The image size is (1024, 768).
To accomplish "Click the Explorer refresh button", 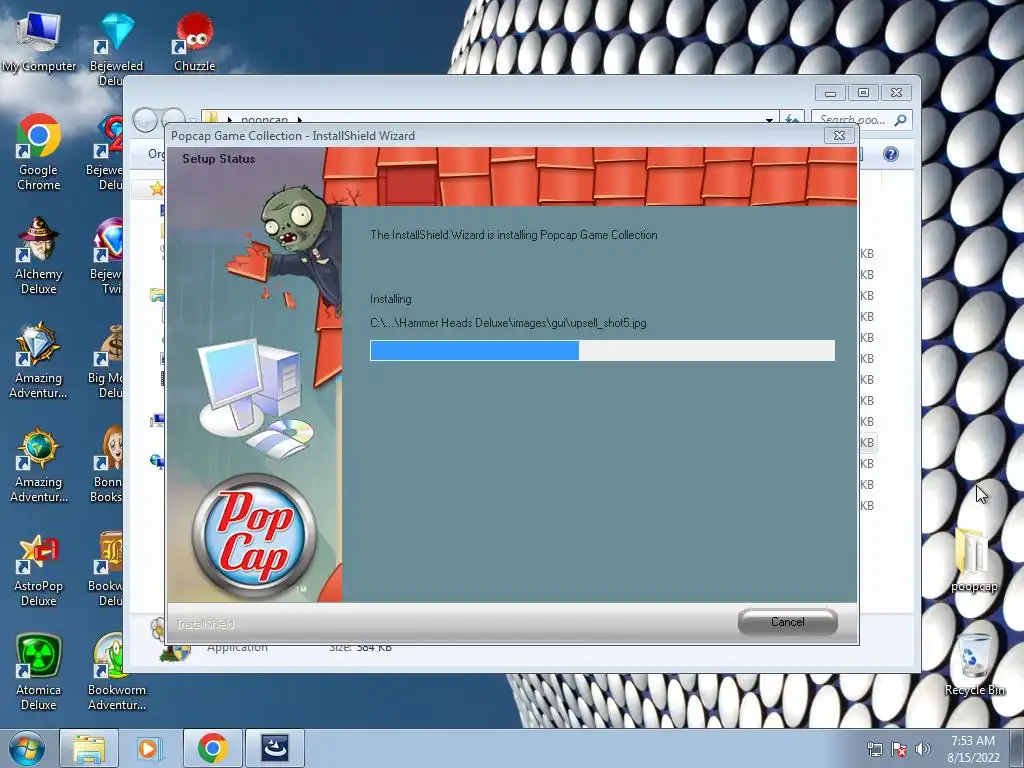I will pos(792,119).
